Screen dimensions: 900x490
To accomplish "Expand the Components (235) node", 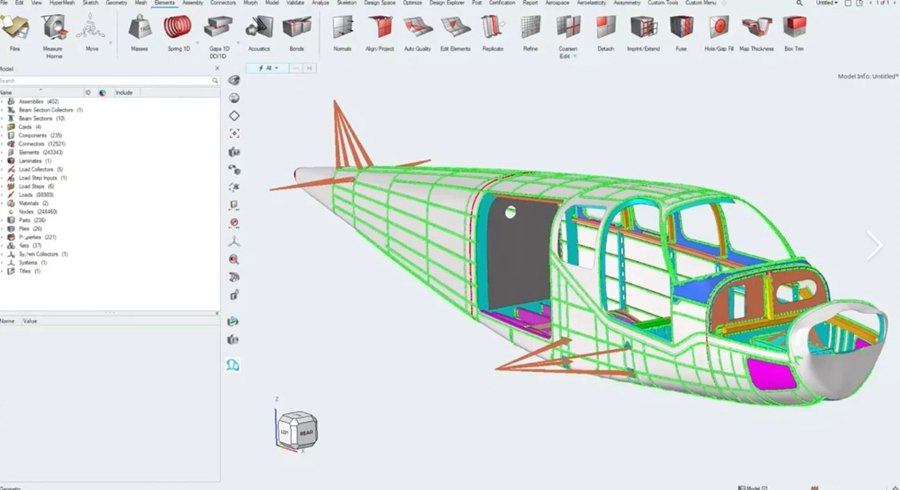I will click(x=2, y=135).
